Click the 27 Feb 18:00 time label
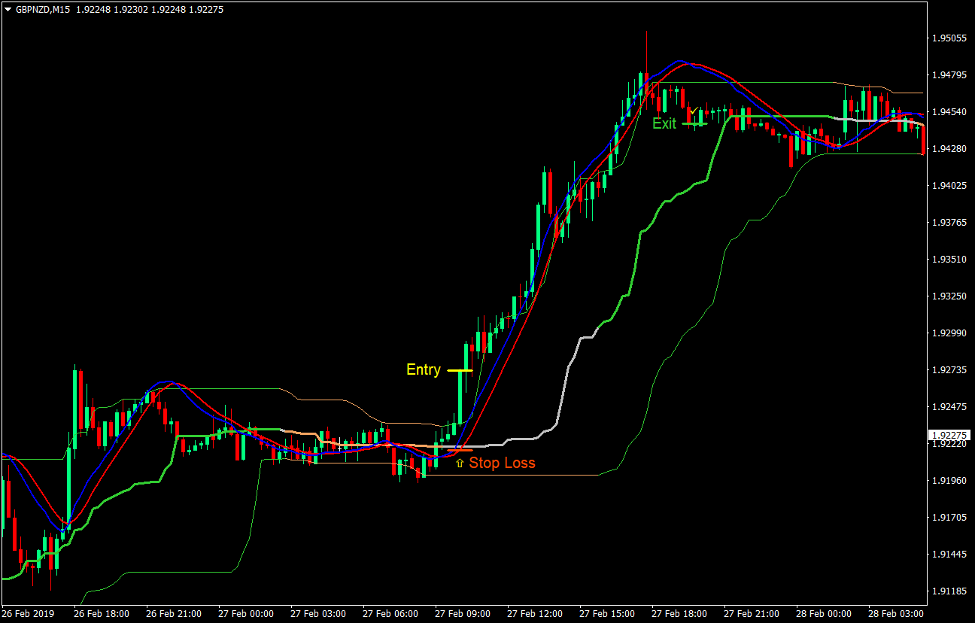977x625 pixels. (678, 612)
